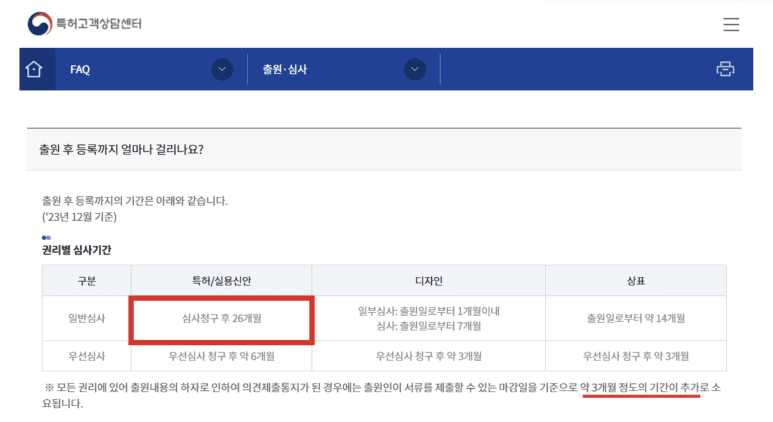Click the cell 우선심사 청구 후 약 6개월
Viewport: 773px width, 422px height.
pos(222,356)
